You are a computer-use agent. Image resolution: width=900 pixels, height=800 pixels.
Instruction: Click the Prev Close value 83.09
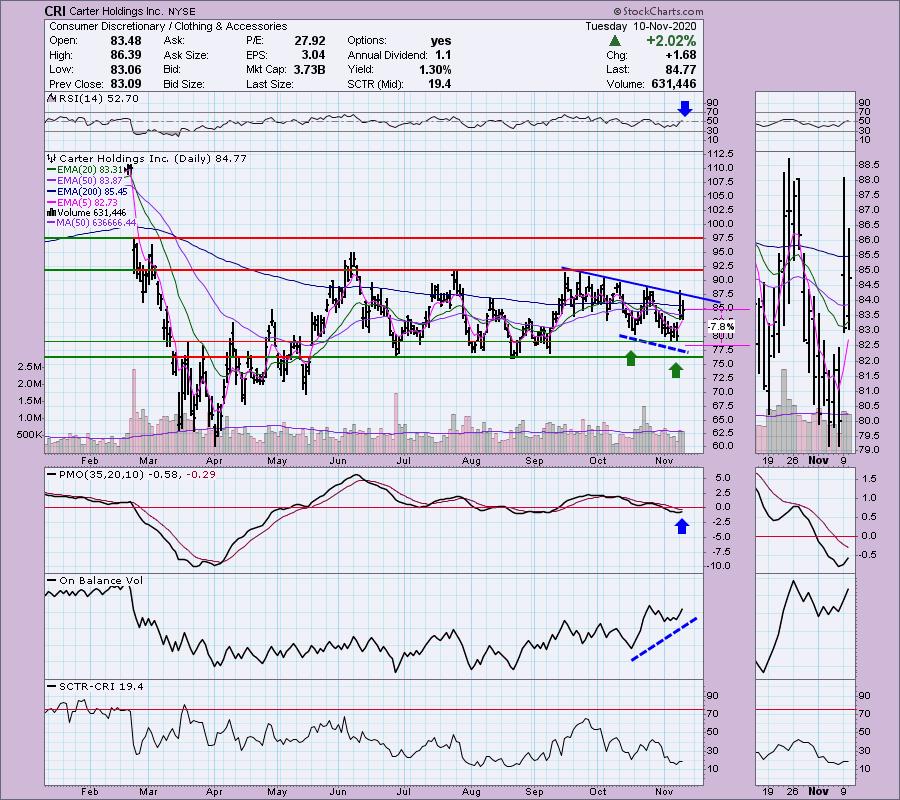126,84
